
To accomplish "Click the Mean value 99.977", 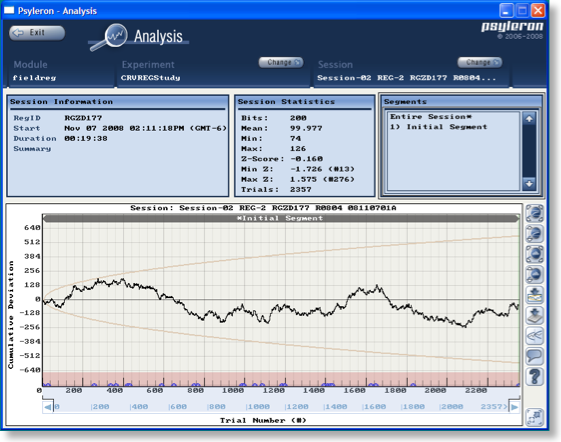I will 306,128.
